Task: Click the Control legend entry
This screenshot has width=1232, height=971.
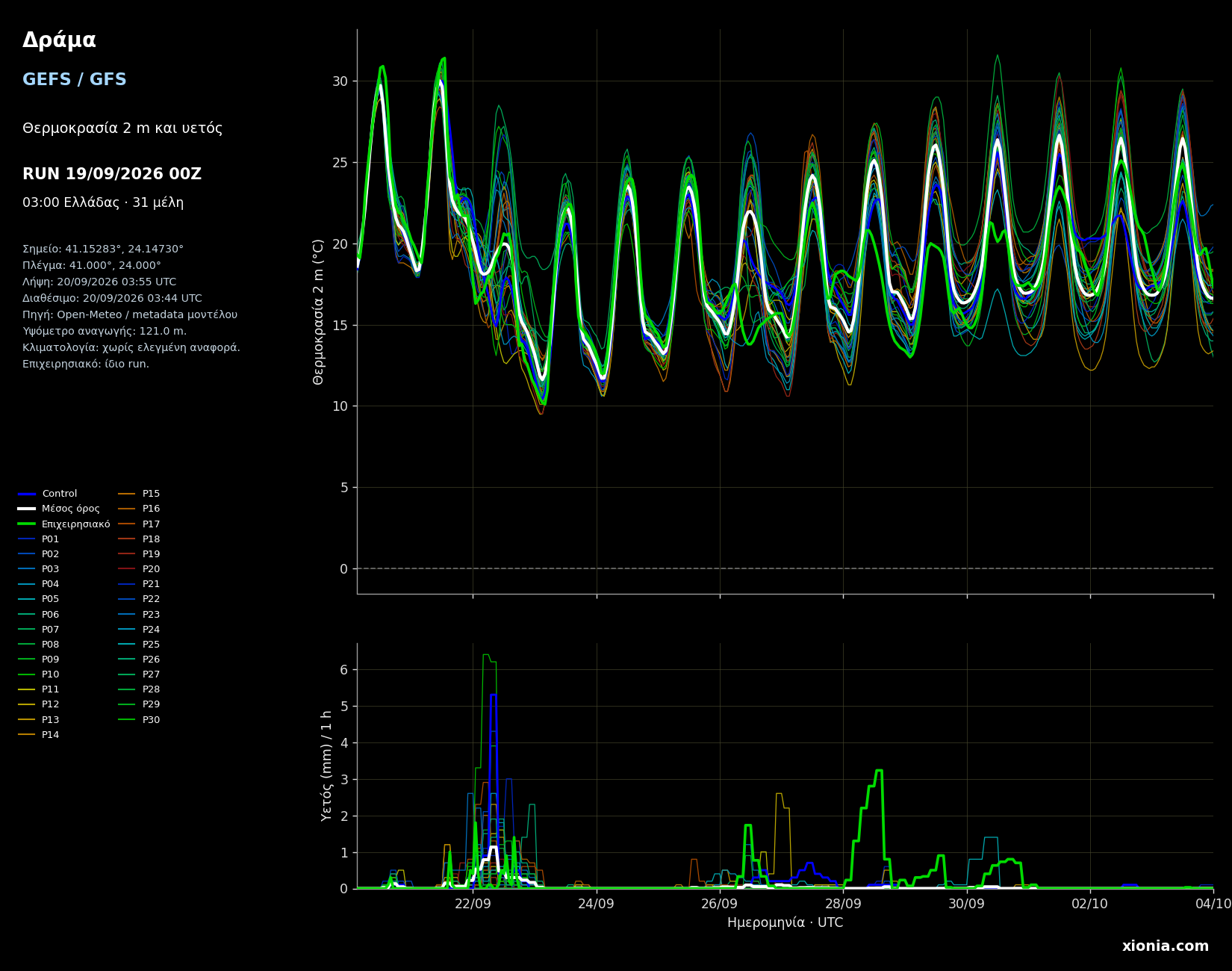Action: (48, 494)
